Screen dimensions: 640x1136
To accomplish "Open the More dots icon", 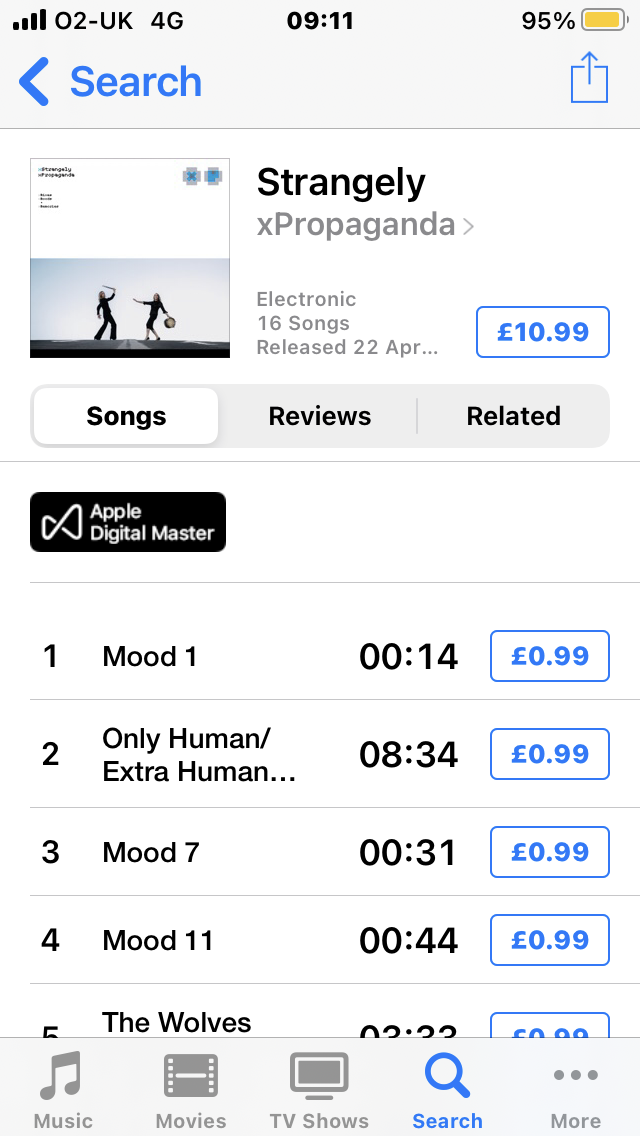I will [x=575, y=1074].
